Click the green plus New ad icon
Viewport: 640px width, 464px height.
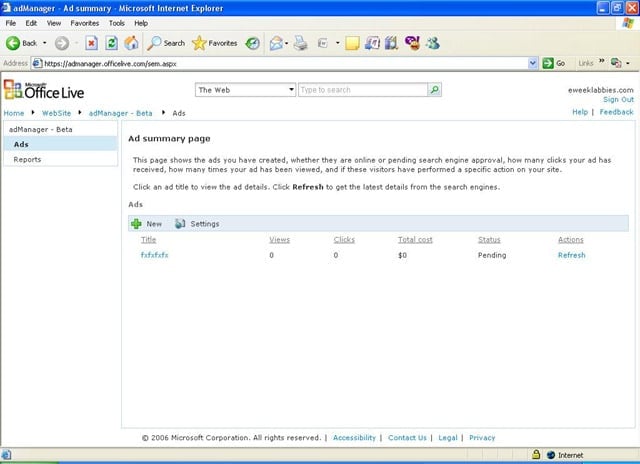pos(136,224)
